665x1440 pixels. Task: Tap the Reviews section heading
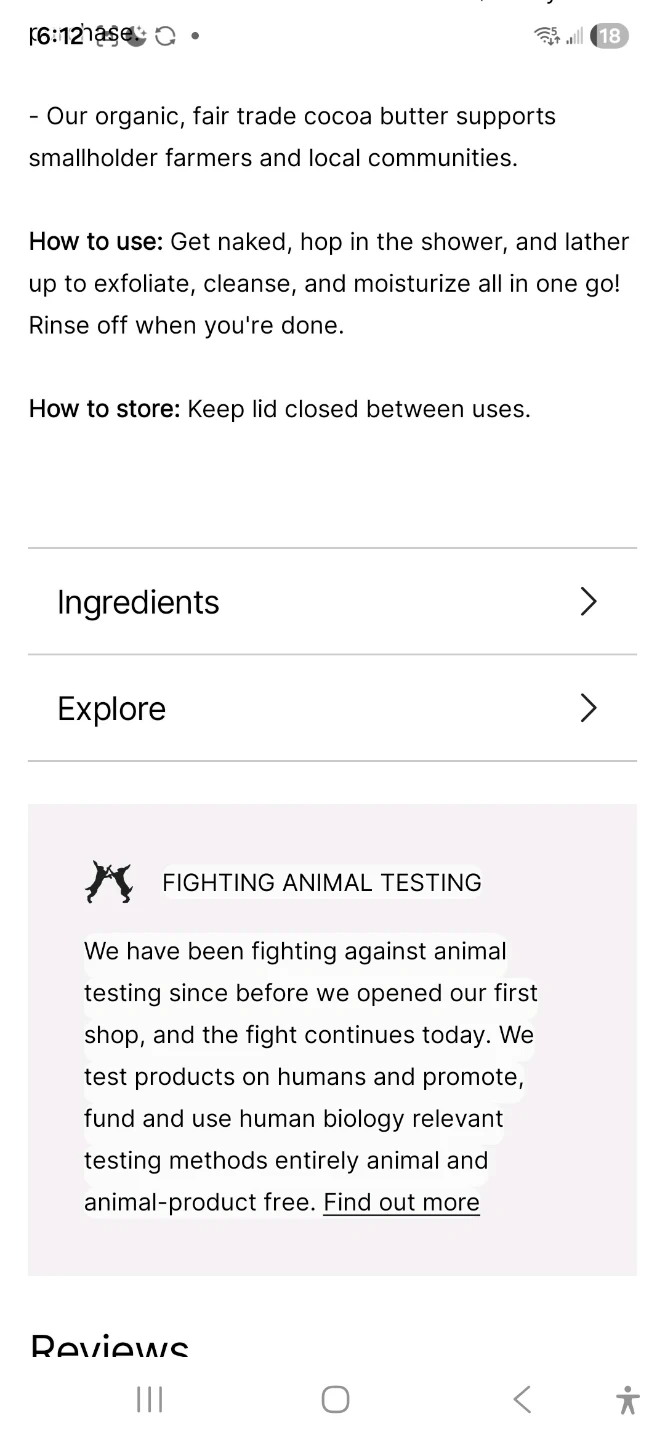(109, 1345)
